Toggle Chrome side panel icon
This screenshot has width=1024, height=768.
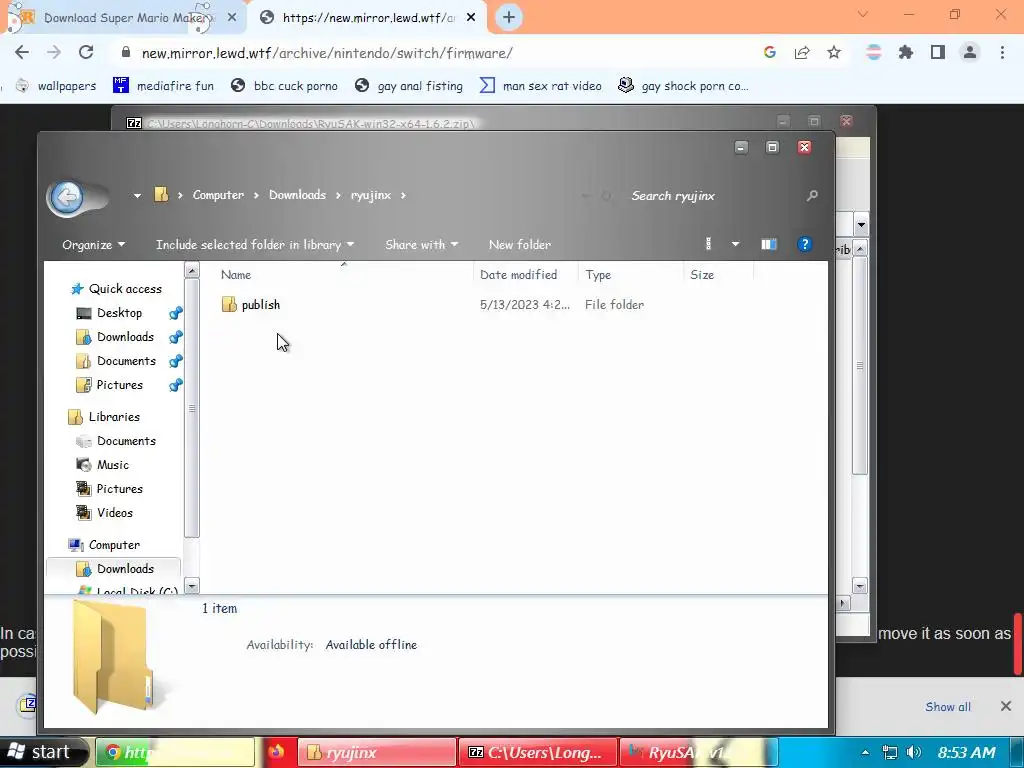[938, 52]
